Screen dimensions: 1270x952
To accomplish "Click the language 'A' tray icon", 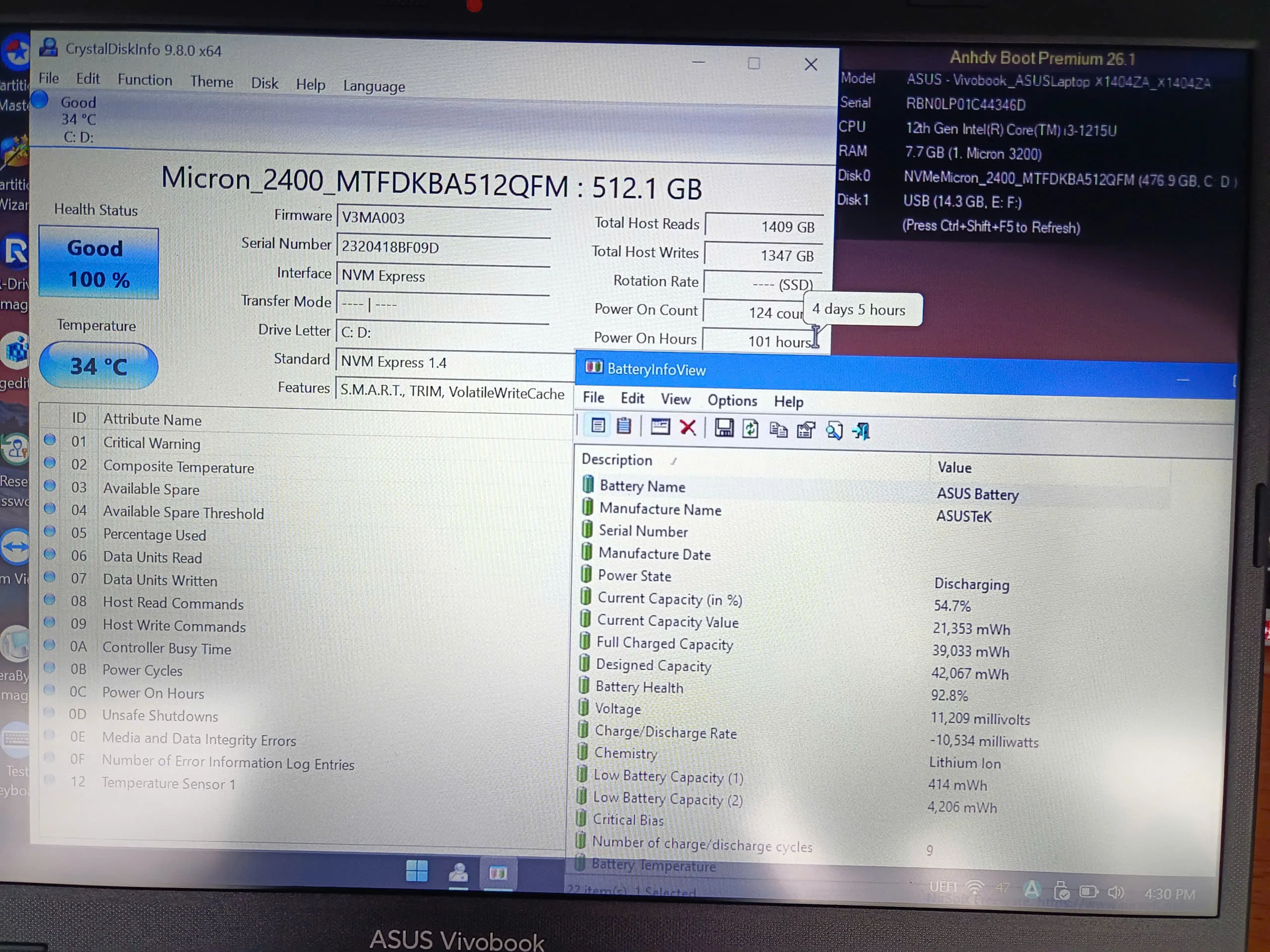I will coord(1032,890).
